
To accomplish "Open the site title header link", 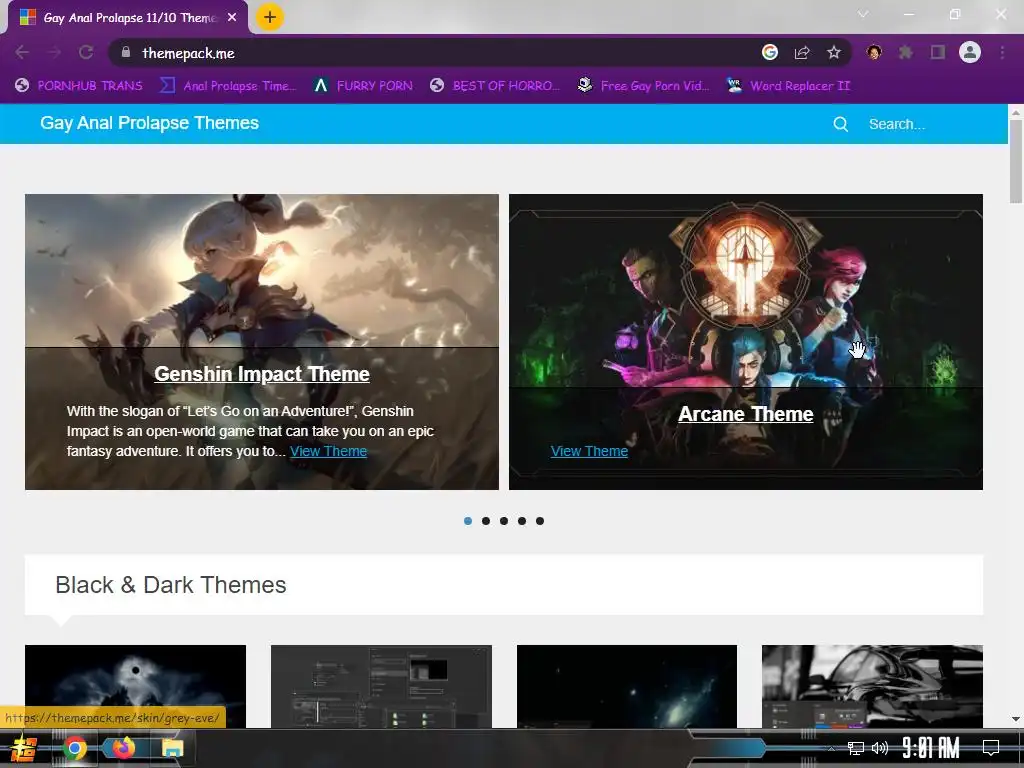I will coord(150,123).
